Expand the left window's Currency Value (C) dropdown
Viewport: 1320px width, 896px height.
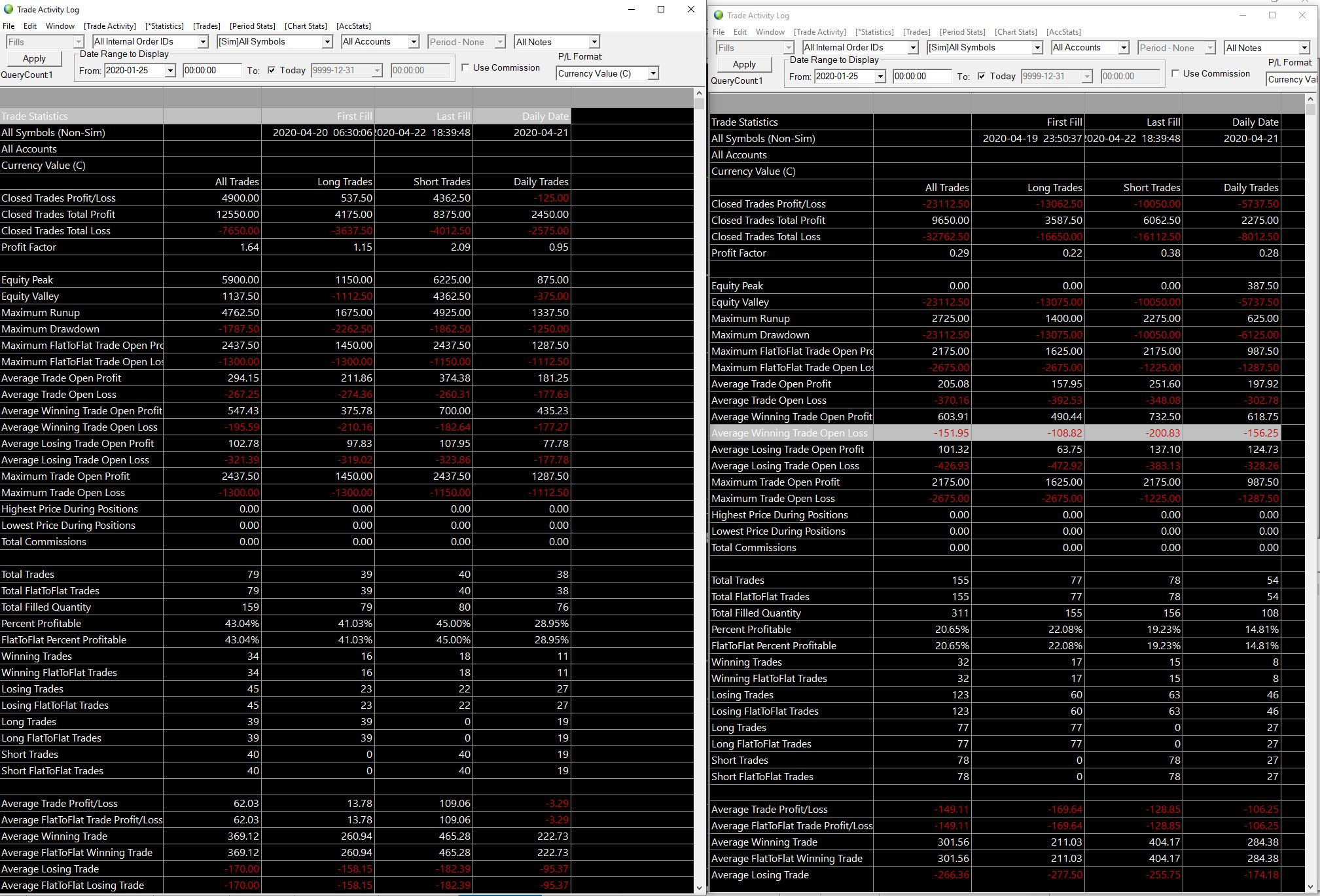coord(653,73)
